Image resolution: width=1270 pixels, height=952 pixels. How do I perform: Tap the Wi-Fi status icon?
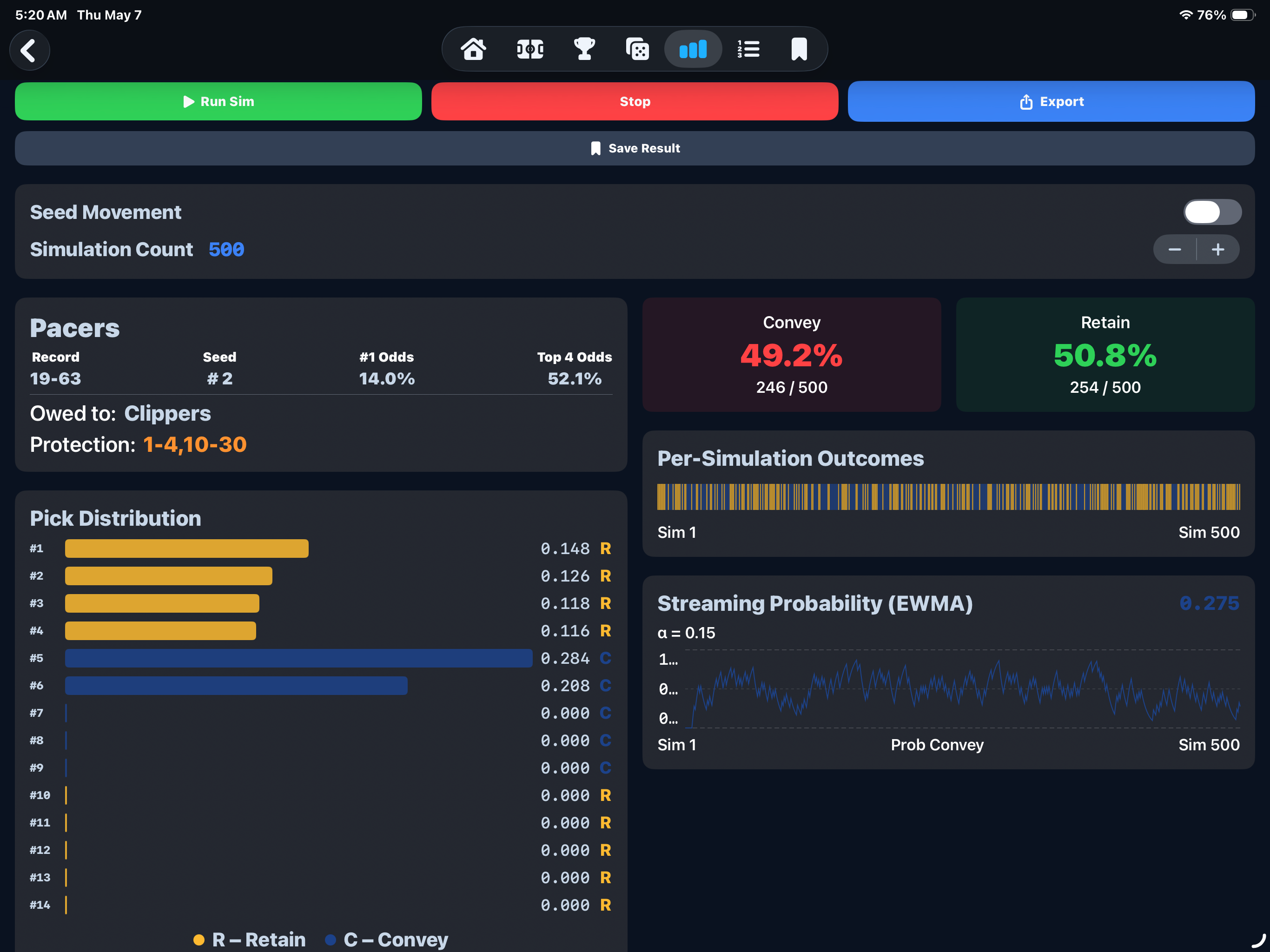[1185, 15]
